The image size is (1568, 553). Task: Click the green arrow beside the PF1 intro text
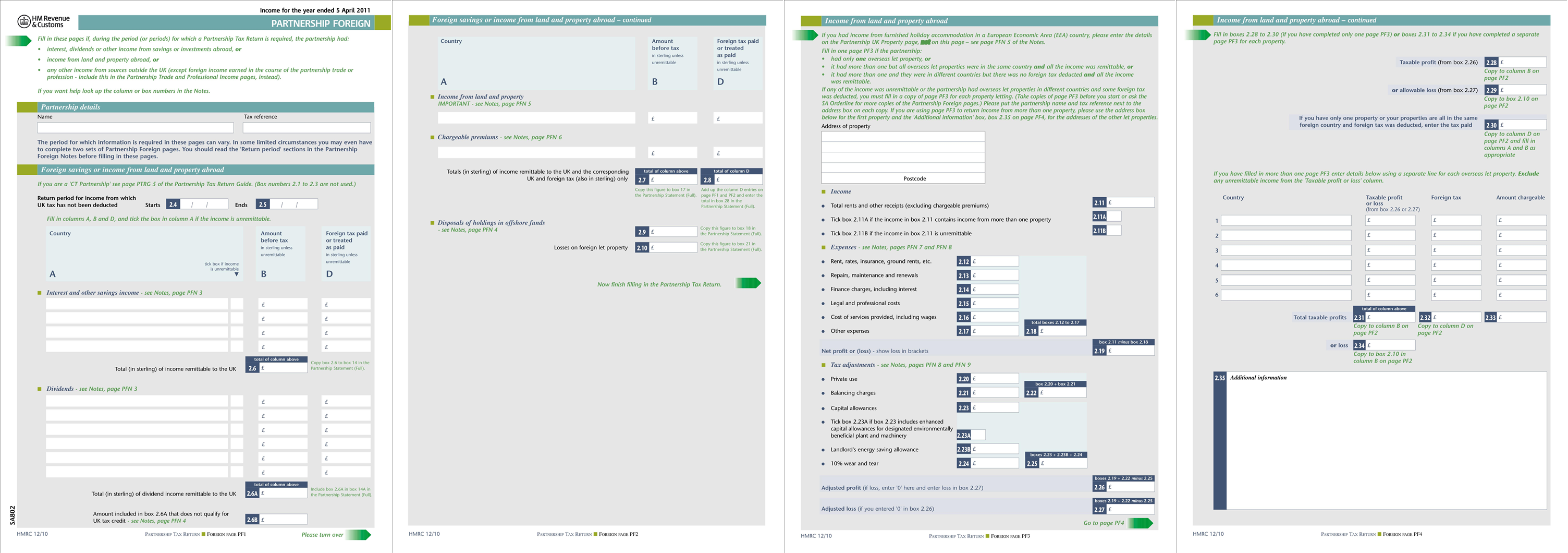[18, 41]
